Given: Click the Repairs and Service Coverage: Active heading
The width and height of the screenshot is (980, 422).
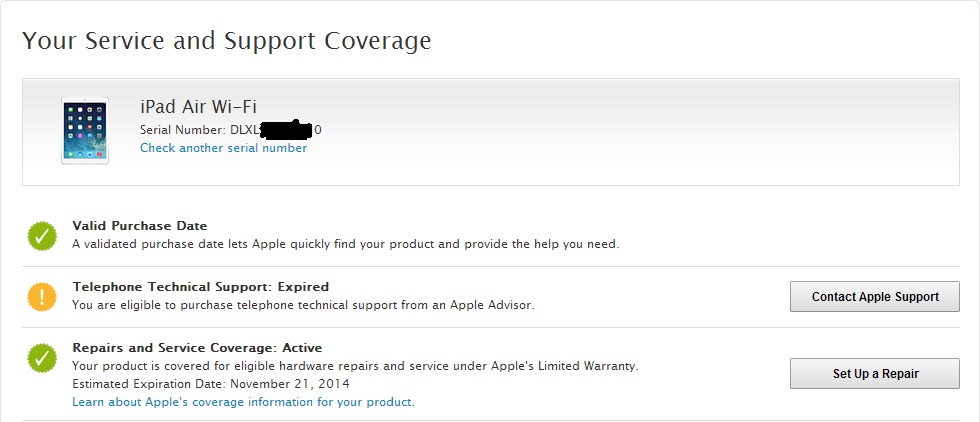Looking at the screenshot, I should point(198,348).
